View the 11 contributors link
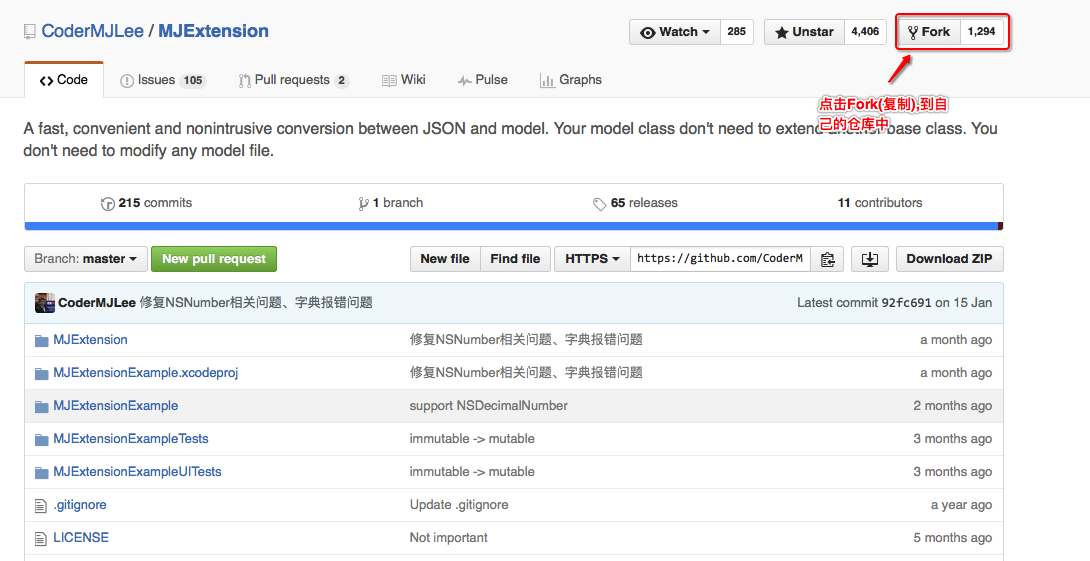Viewport: 1090px width, 561px height. (x=880, y=203)
